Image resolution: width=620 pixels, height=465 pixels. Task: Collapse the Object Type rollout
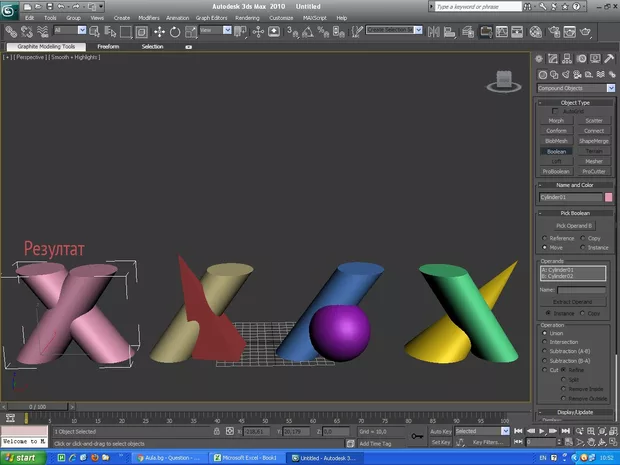[577, 103]
